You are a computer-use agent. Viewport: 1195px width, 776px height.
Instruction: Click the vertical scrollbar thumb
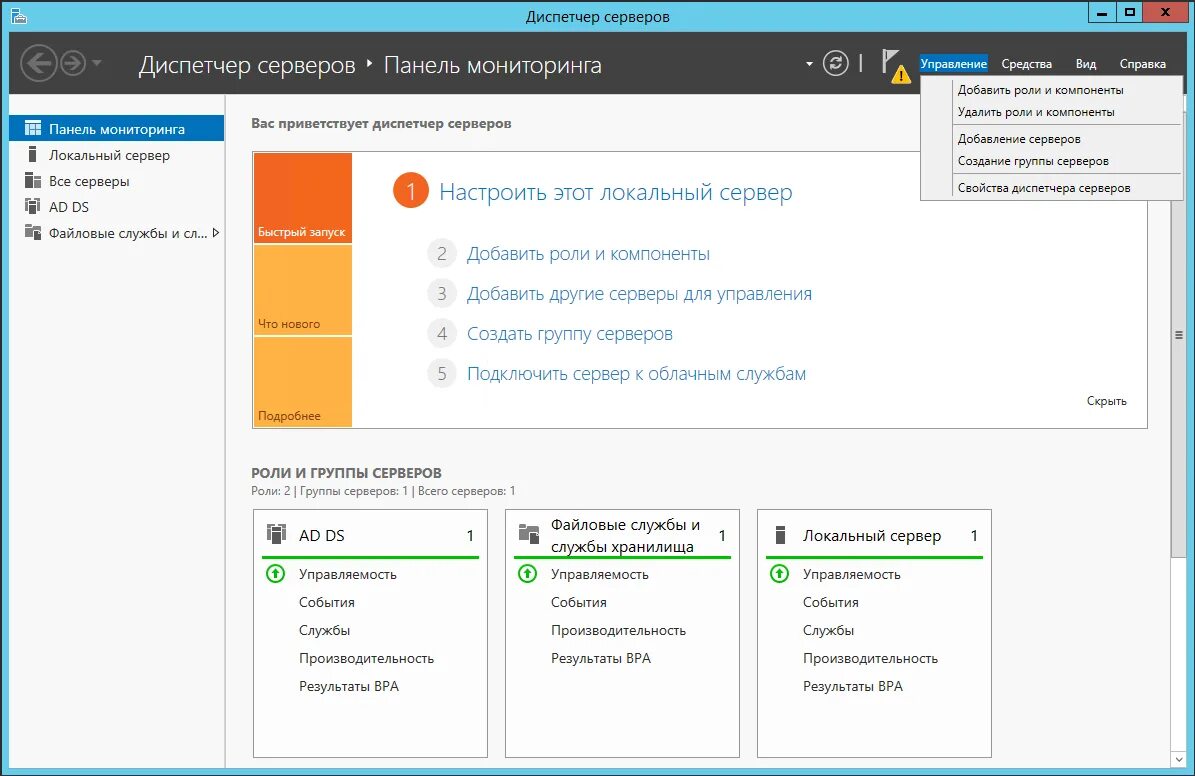[x=1179, y=335]
